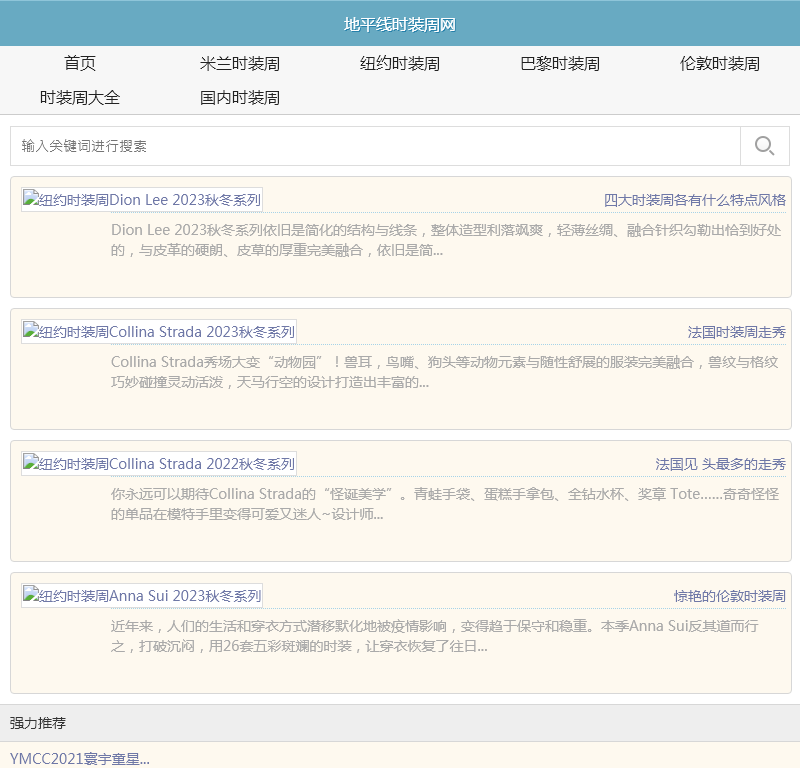Open the 惊艳的伦敦时装周 link
Viewport: 800px width, 768px height.
tap(730, 596)
